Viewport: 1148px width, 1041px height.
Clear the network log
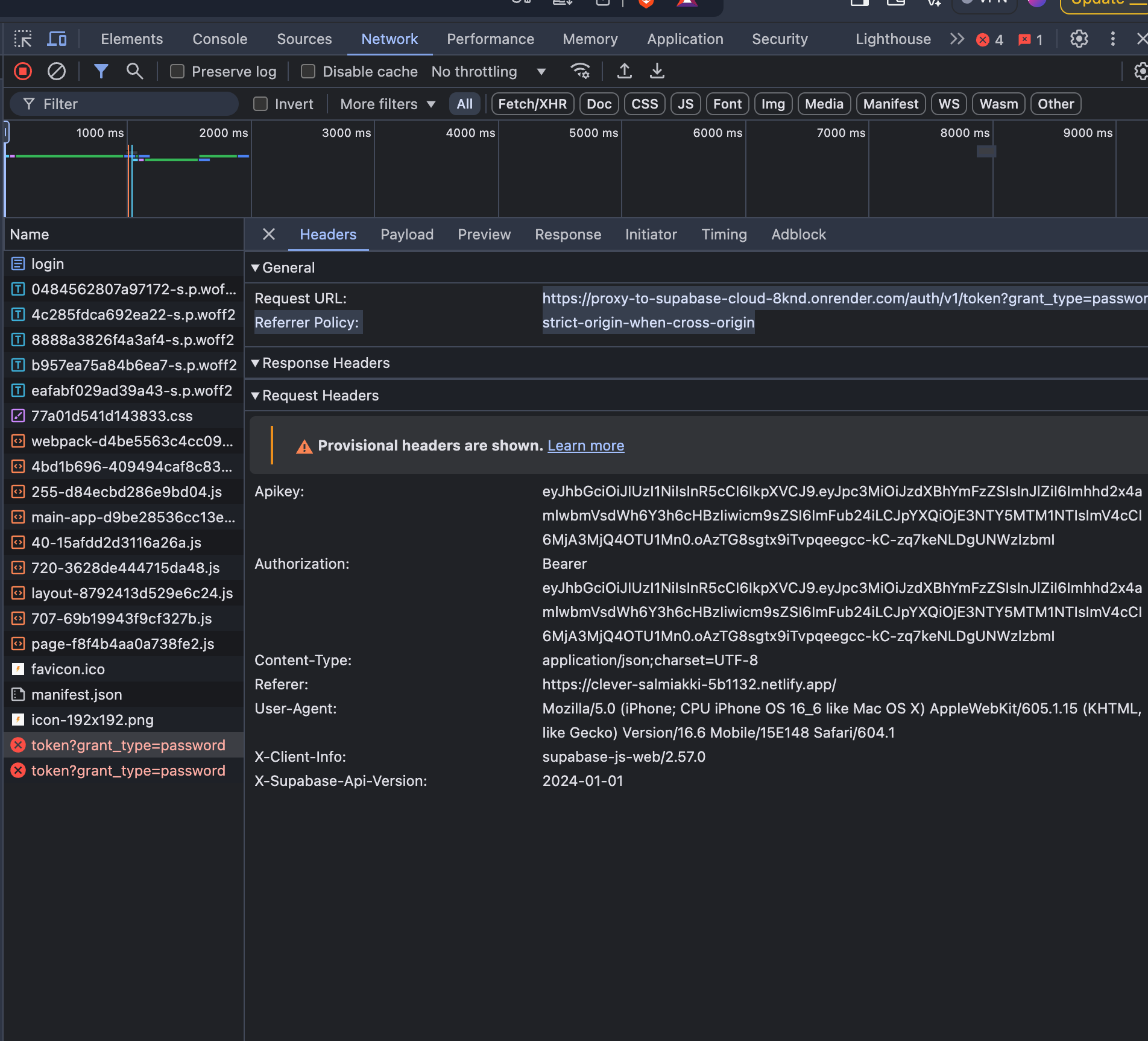(x=57, y=72)
